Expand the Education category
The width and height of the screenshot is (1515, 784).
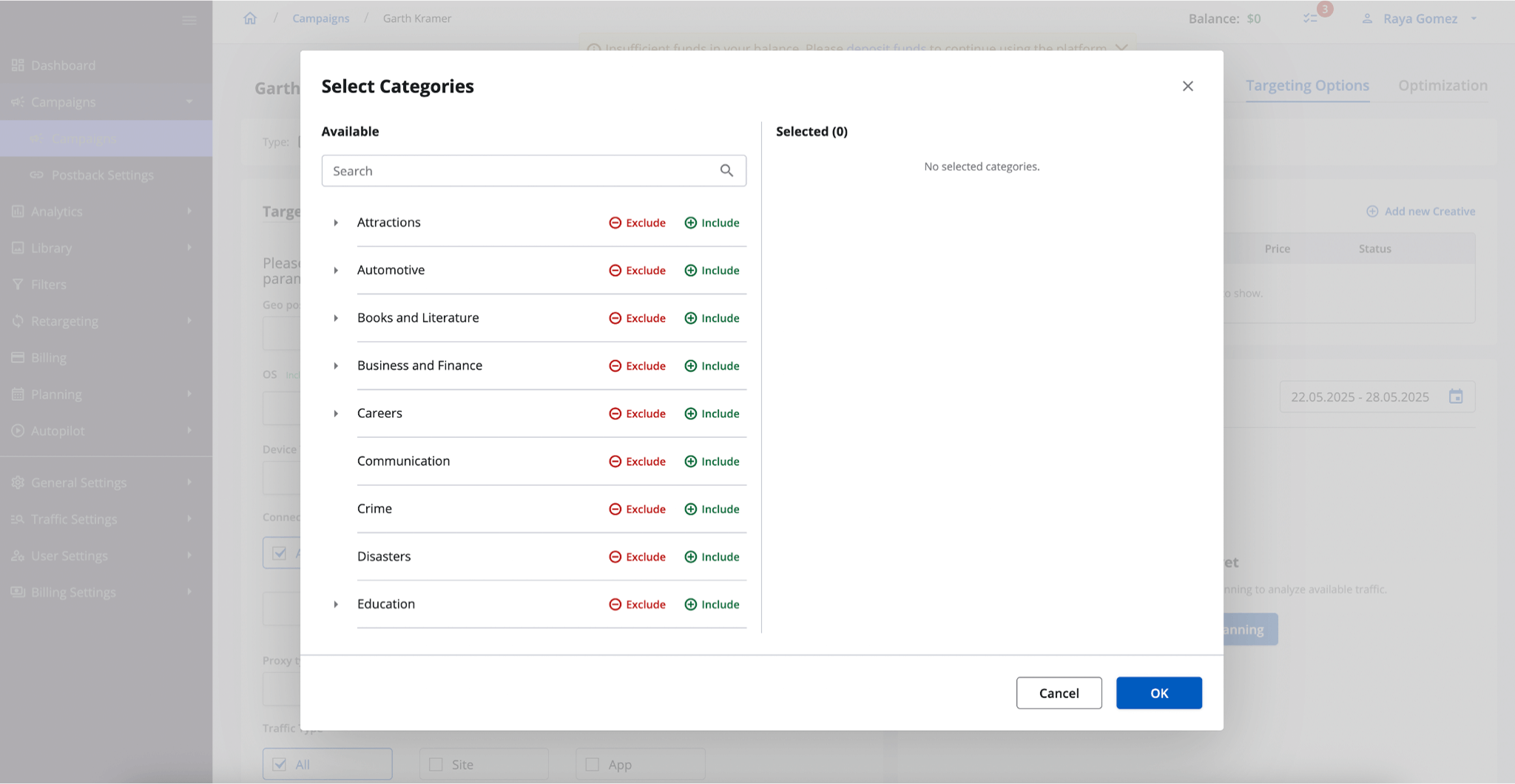[336, 604]
